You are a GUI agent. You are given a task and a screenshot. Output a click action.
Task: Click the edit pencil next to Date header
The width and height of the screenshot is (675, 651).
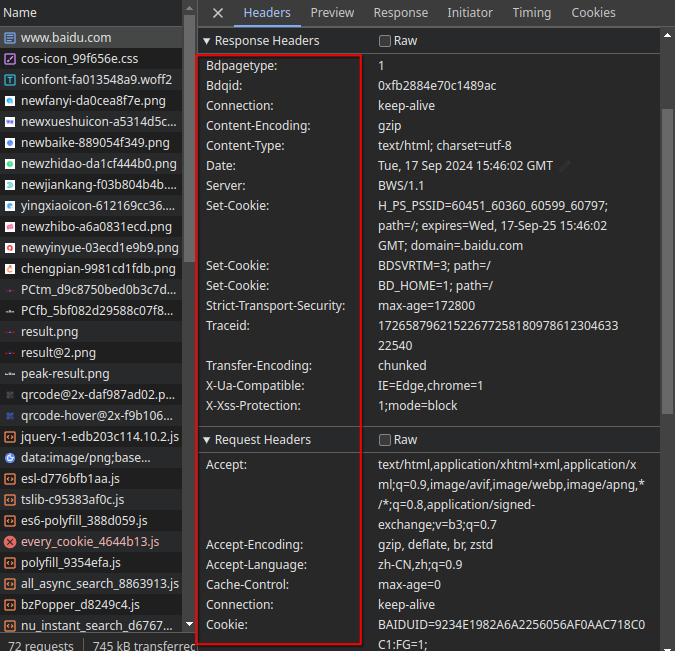tap(565, 166)
